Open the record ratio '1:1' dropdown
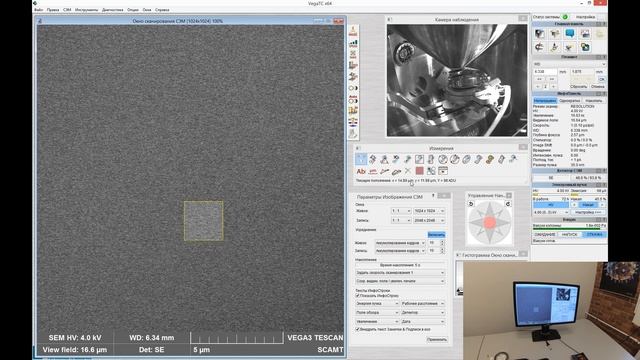 coord(401,220)
